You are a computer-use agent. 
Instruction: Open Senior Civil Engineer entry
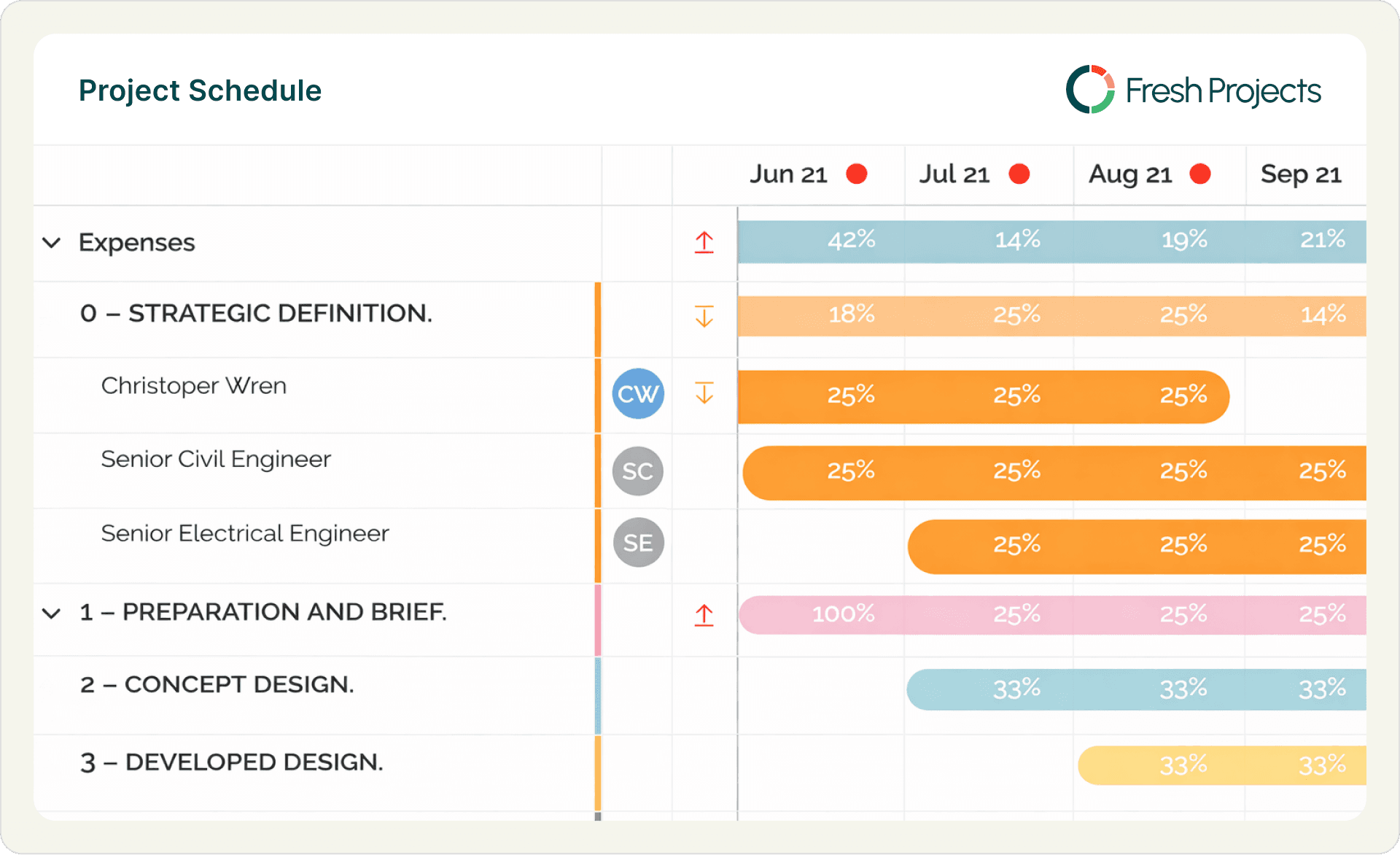(216, 460)
